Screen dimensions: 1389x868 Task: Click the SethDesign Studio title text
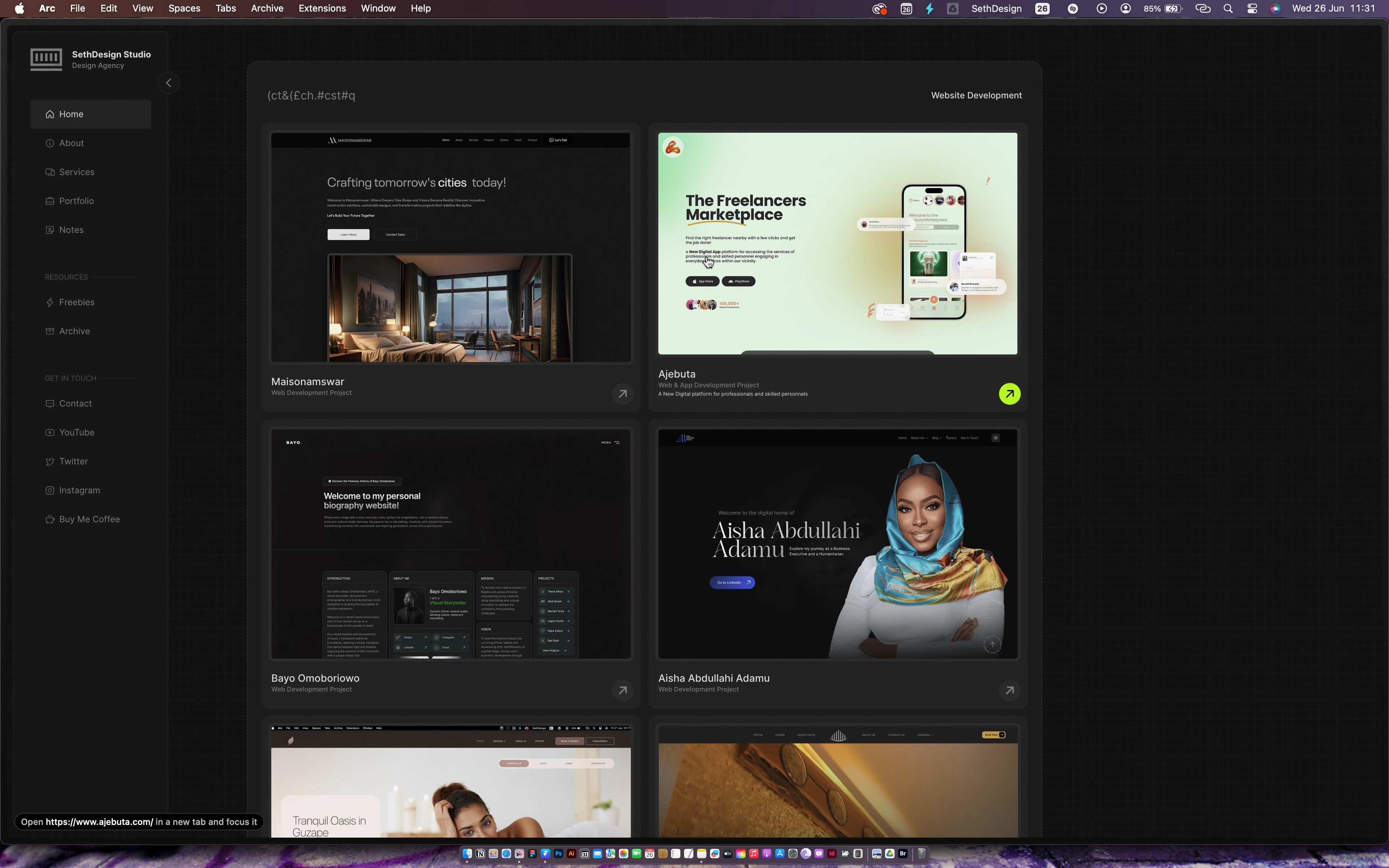pos(111,55)
